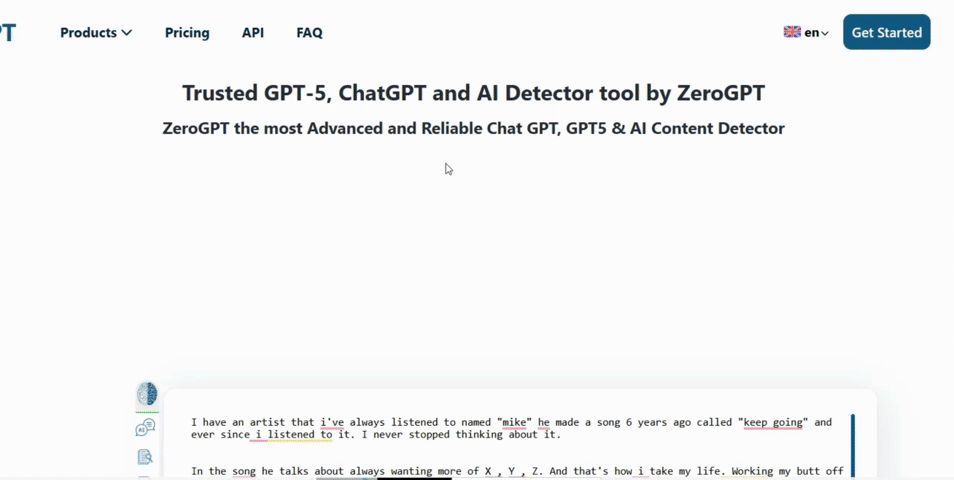This screenshot has height=480, width=954.
Task: Open the en language selector
Action: click(x=806, y=33)
